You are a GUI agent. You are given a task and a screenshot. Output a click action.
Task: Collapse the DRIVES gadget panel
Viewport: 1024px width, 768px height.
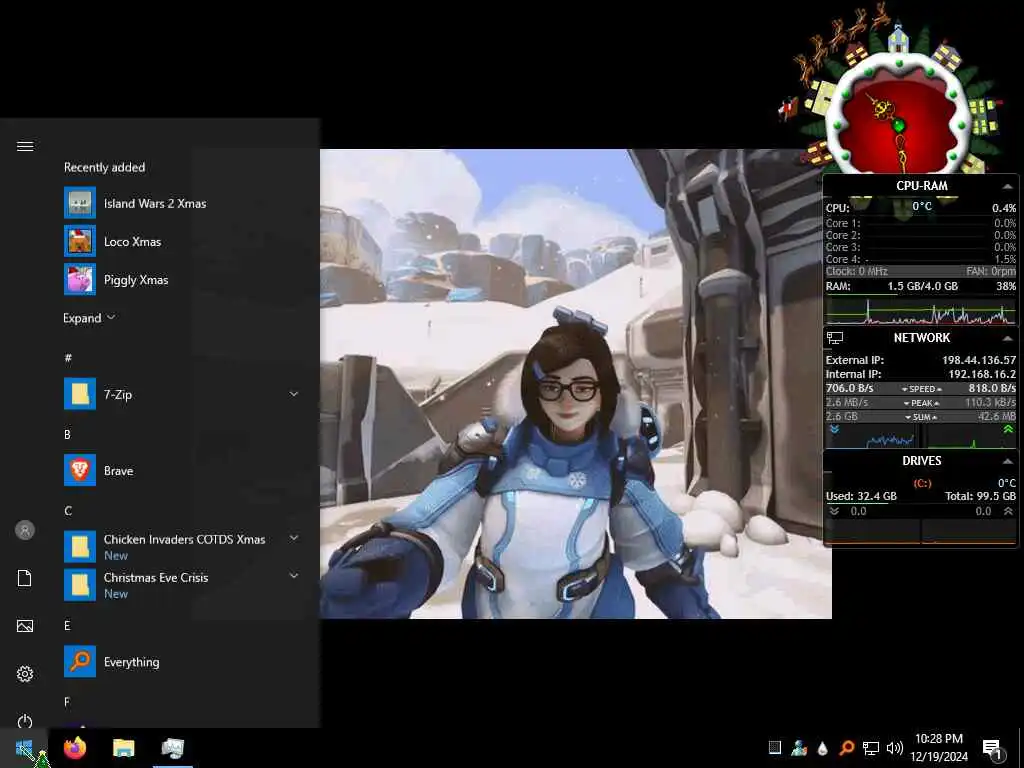coord(1008,461)
